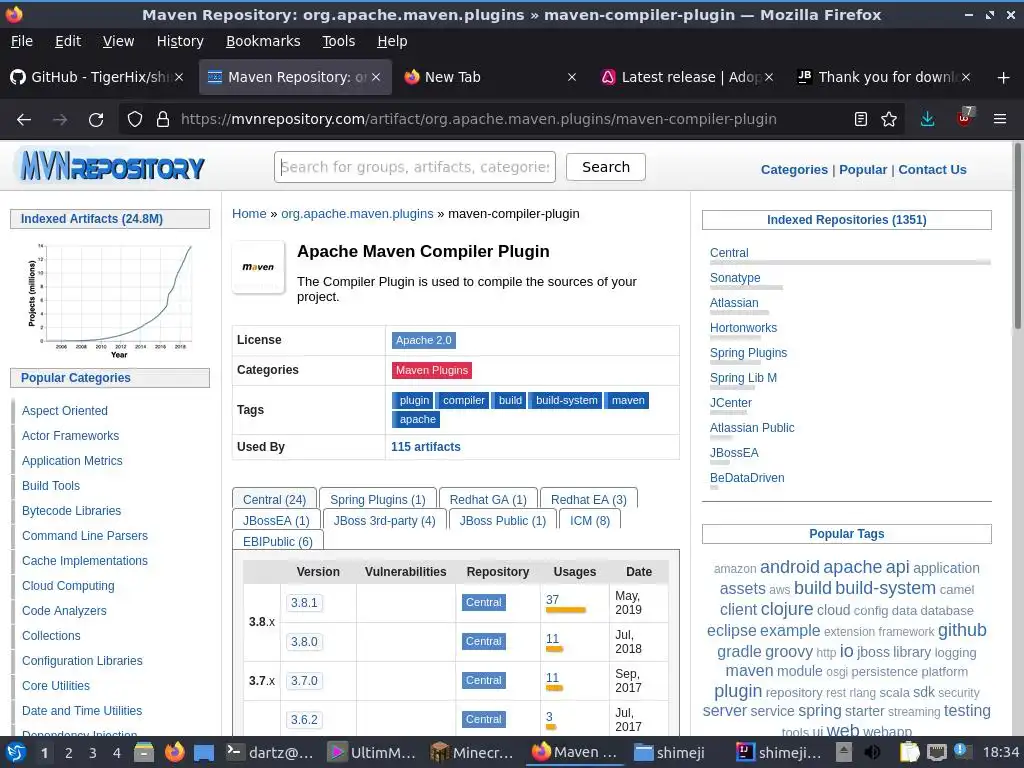Open the Sonatype repository link
The image size is (1024, 768).
735,278
